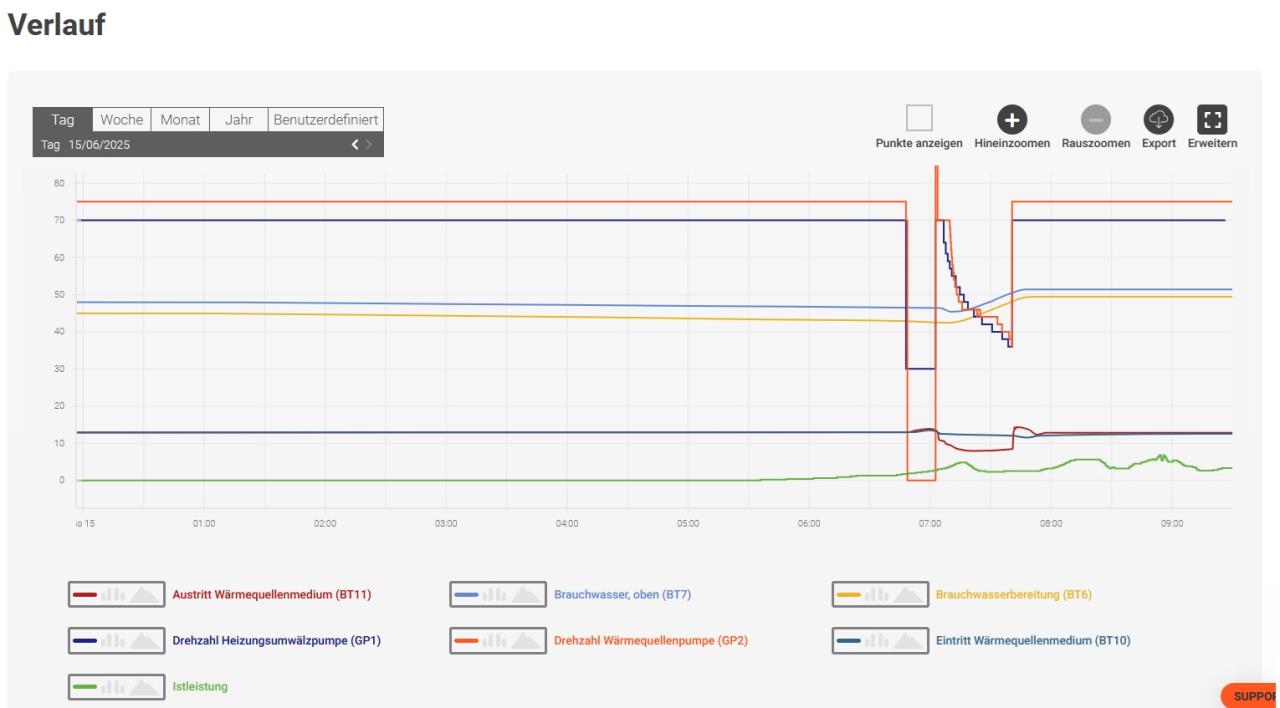Viewport: 1280px width, 708px height.
Task: Switch to the Woche tab
Action: [x=121, y=120]
